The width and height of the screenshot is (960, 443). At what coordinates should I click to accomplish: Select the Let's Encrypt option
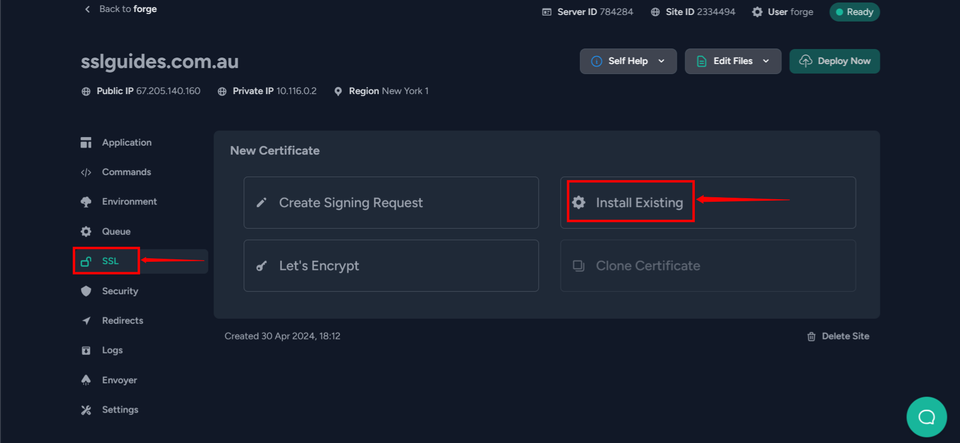391,266
